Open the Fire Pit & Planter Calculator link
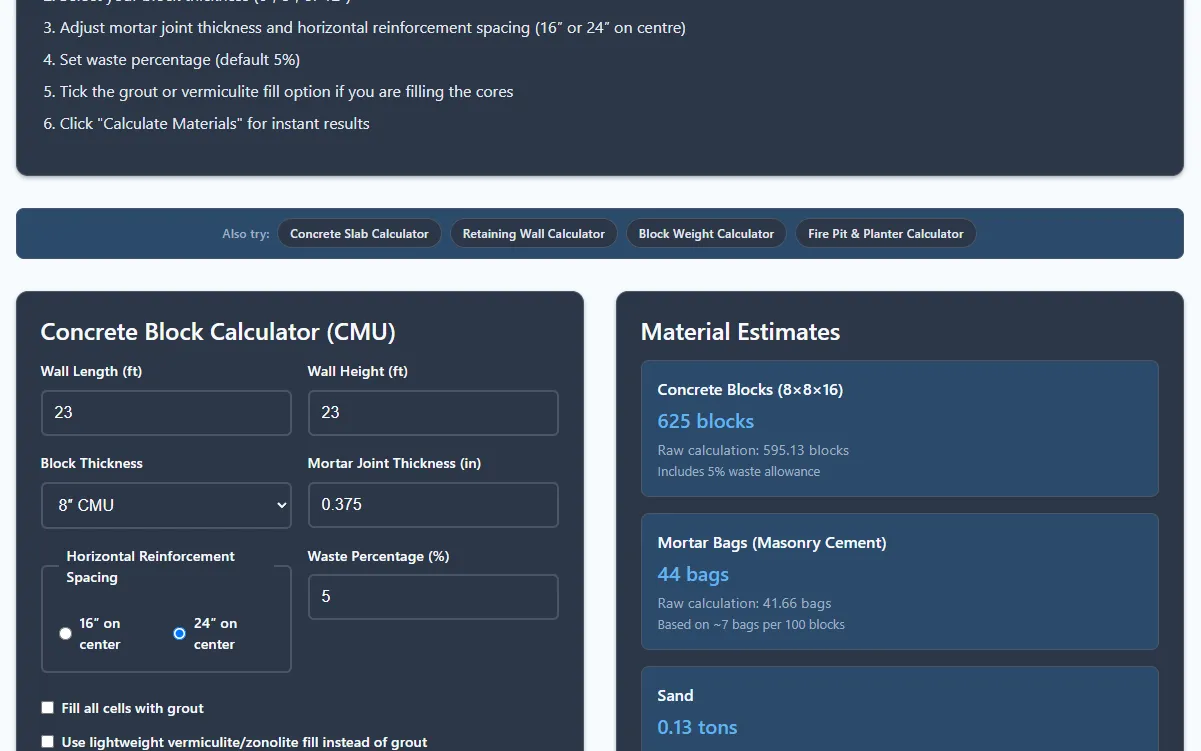This screenshot has width=1201, height=751. click(886, 234)
